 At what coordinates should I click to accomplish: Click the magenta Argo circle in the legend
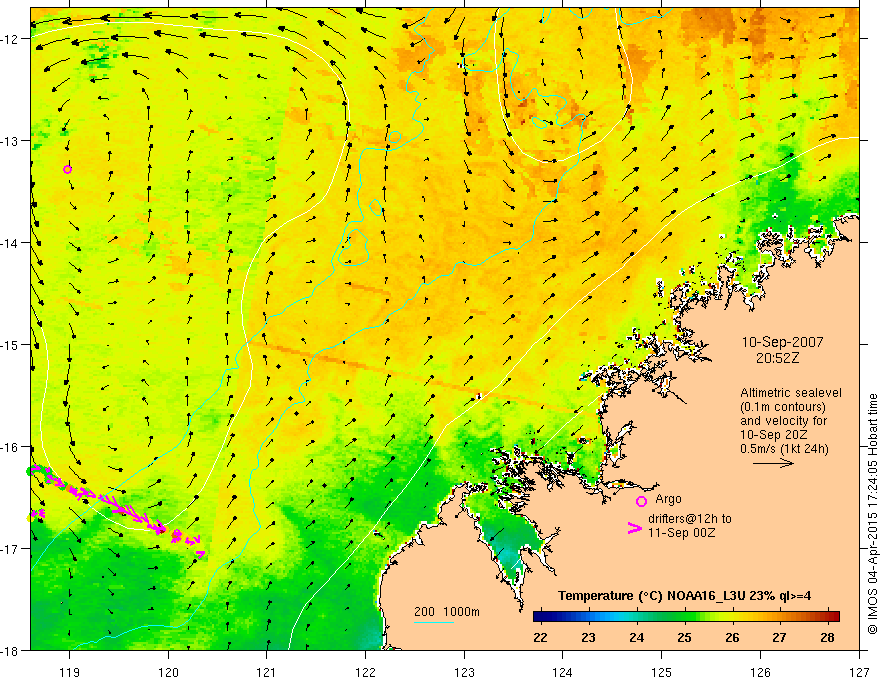[641, 501]
